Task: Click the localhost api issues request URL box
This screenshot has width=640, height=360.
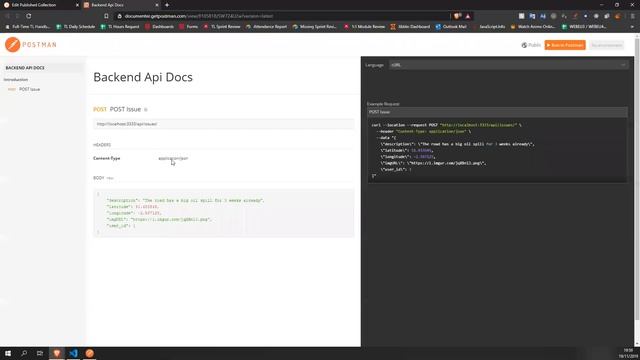Action: click(223, 124)
